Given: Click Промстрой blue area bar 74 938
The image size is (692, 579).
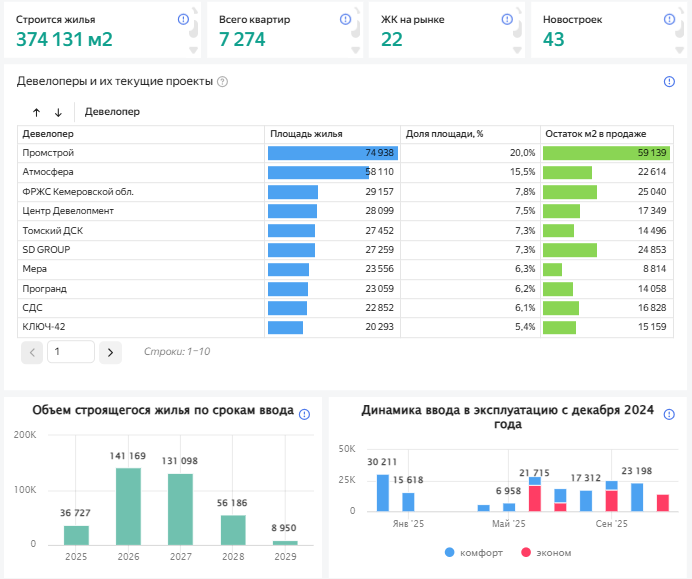Looking at the screenshot, I should coord(333,153).
